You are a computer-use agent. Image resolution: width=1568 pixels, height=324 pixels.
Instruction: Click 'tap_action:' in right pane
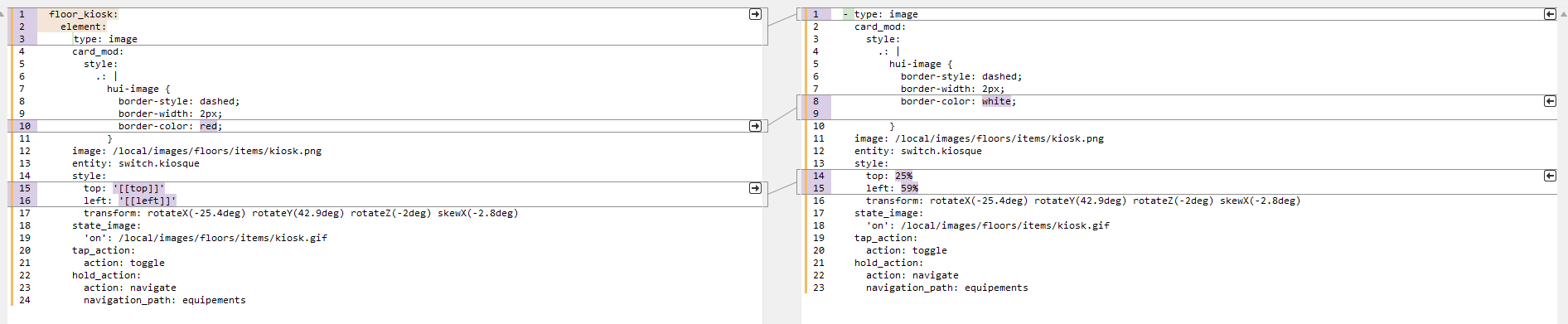pyautogui.click(x=886, y=238)
